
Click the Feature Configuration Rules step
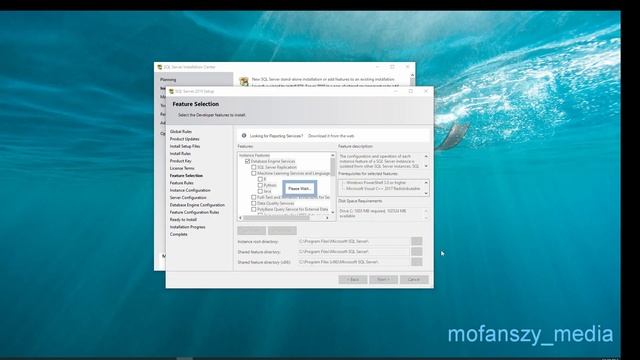click(194, 212)
